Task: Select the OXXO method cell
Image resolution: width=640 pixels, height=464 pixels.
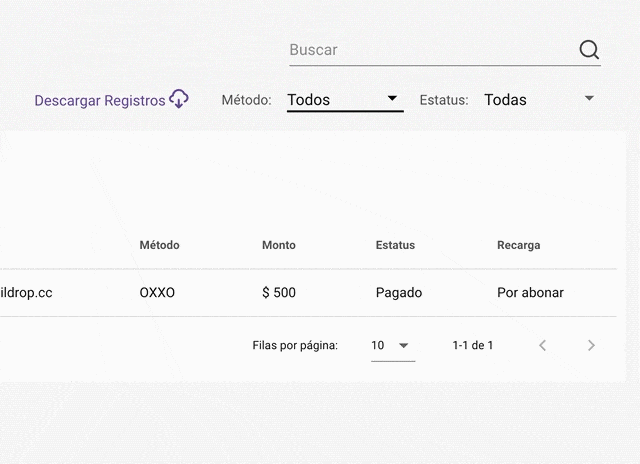Action: pos(157,293)
